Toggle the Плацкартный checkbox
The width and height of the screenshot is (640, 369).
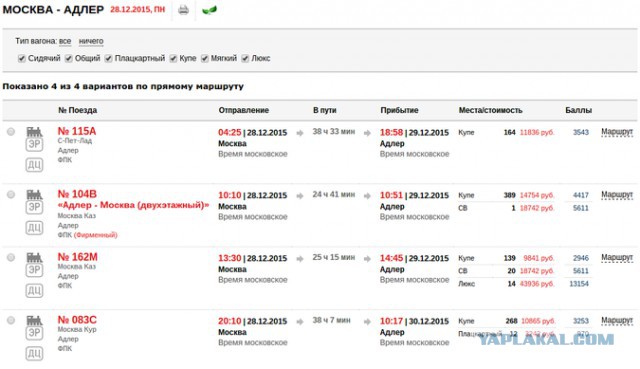108,58
